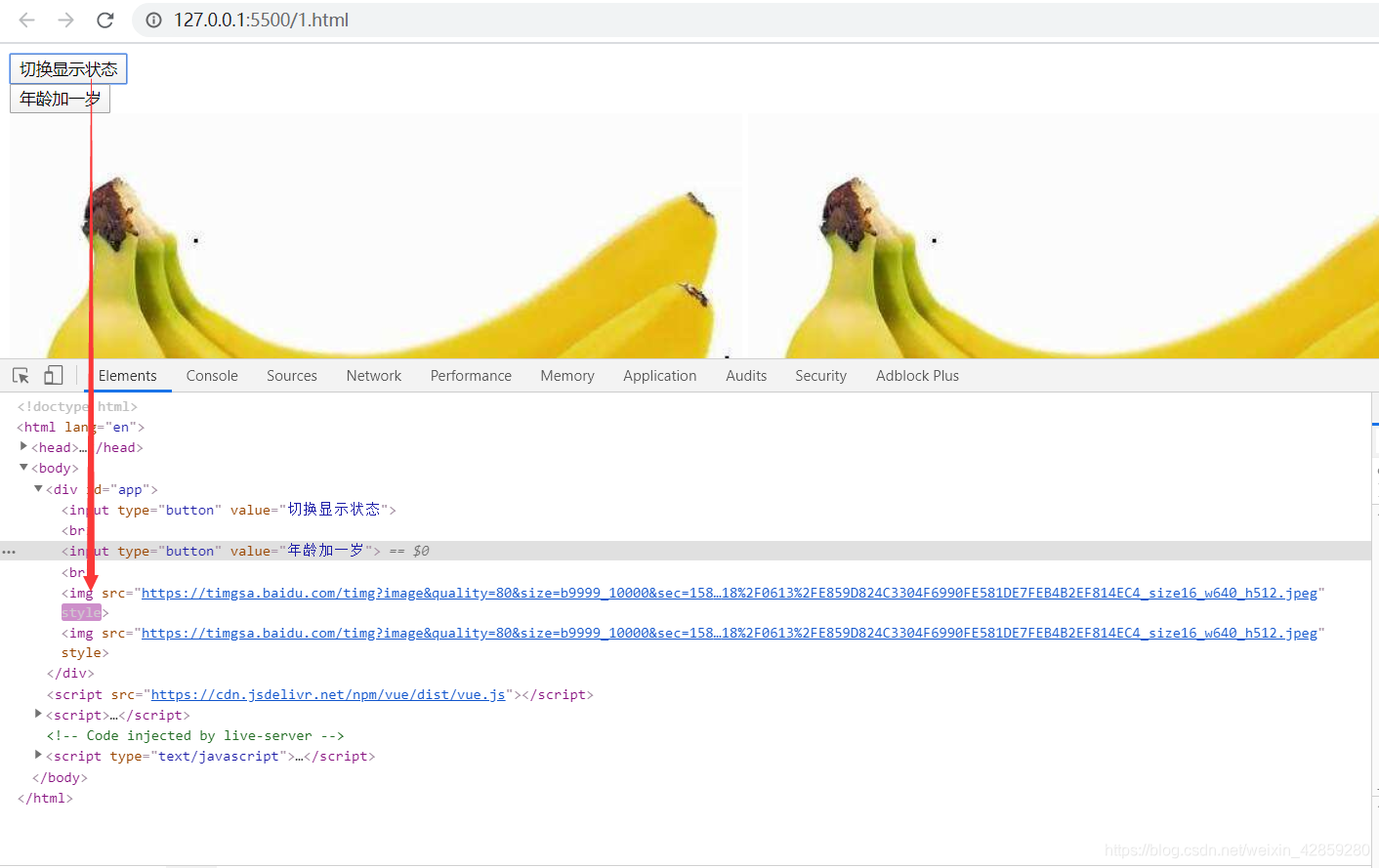
Task: Open the Sources tab
Action: pos(292,376)
